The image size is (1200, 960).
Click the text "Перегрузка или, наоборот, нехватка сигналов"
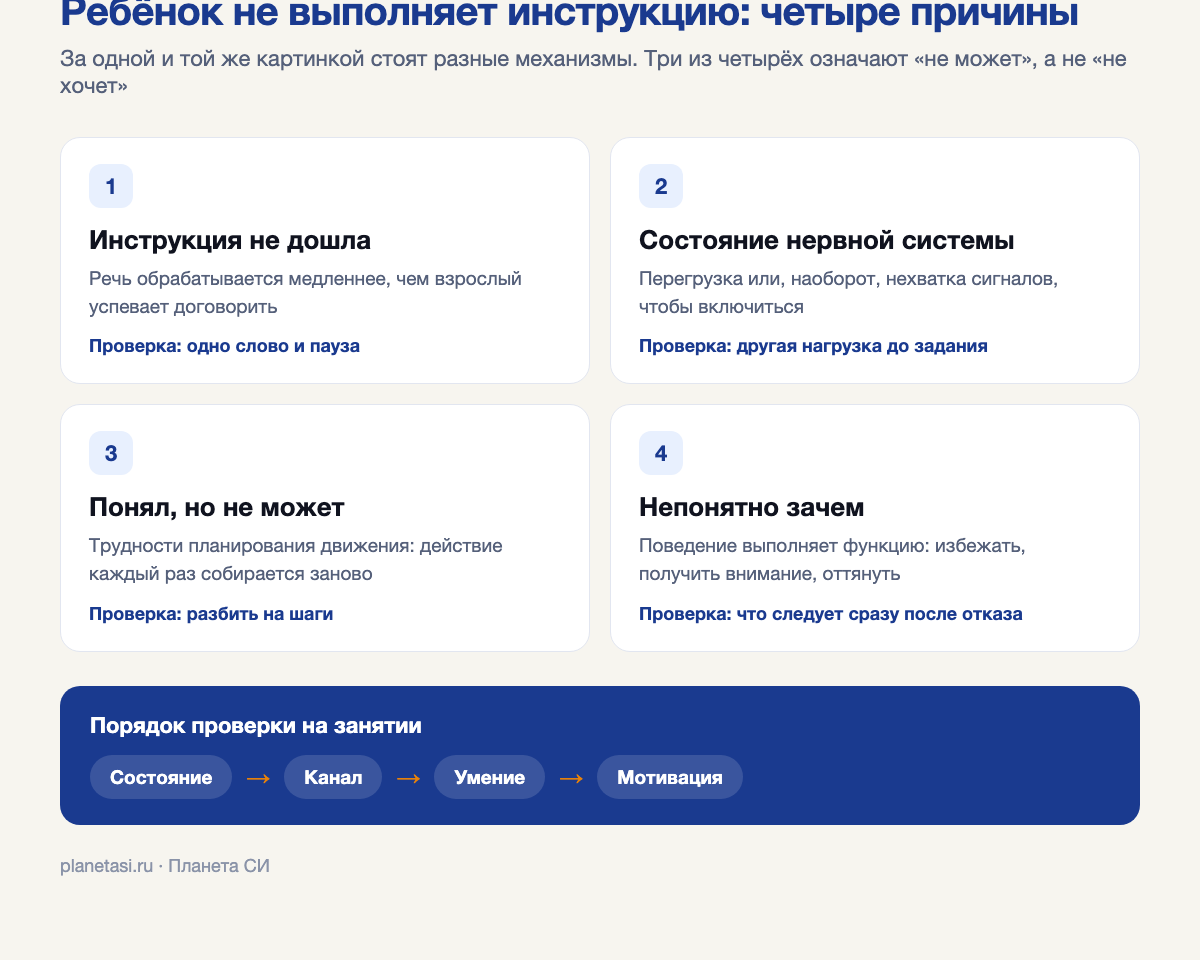coord(848,293)
